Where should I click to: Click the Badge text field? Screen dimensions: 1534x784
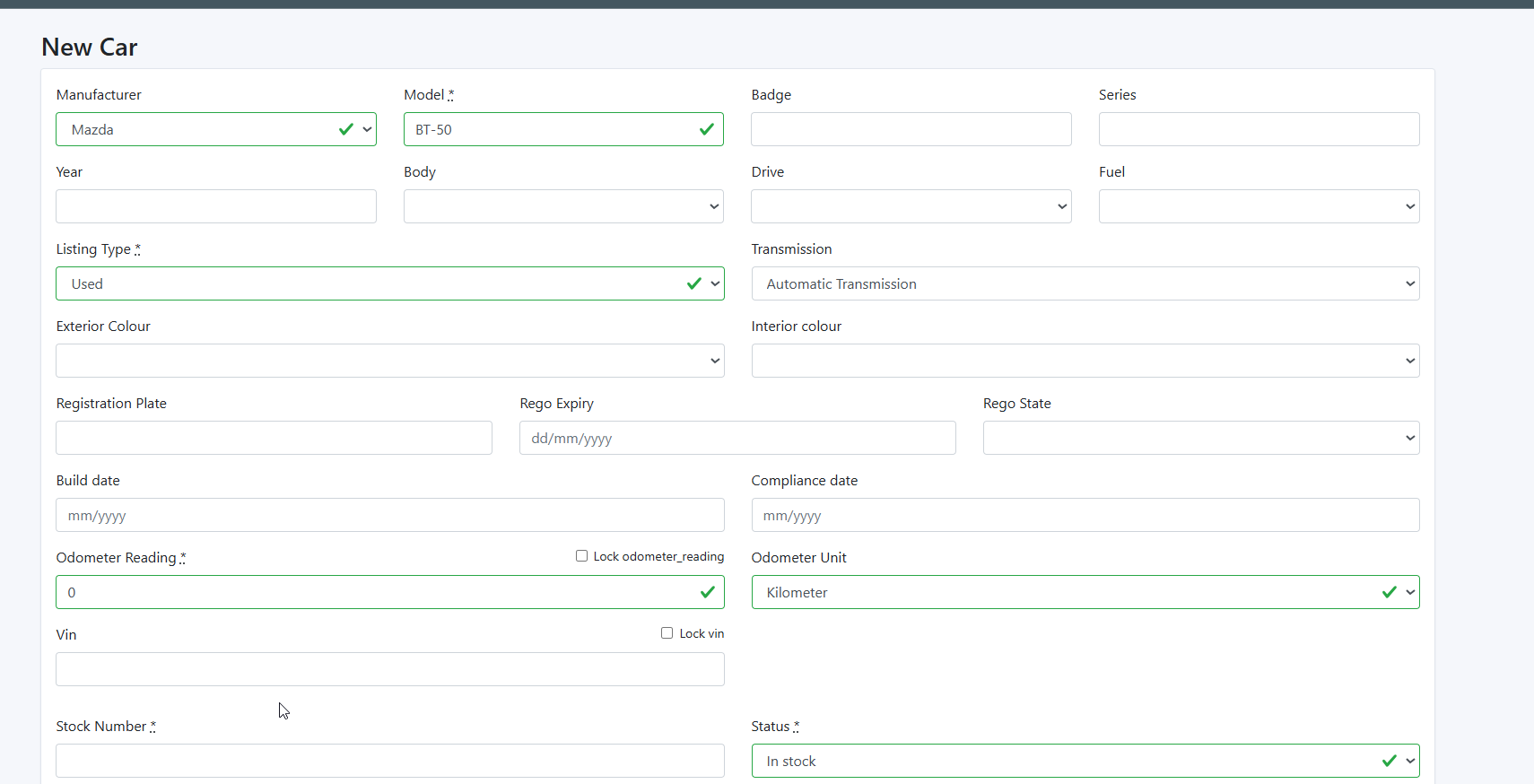911,129
